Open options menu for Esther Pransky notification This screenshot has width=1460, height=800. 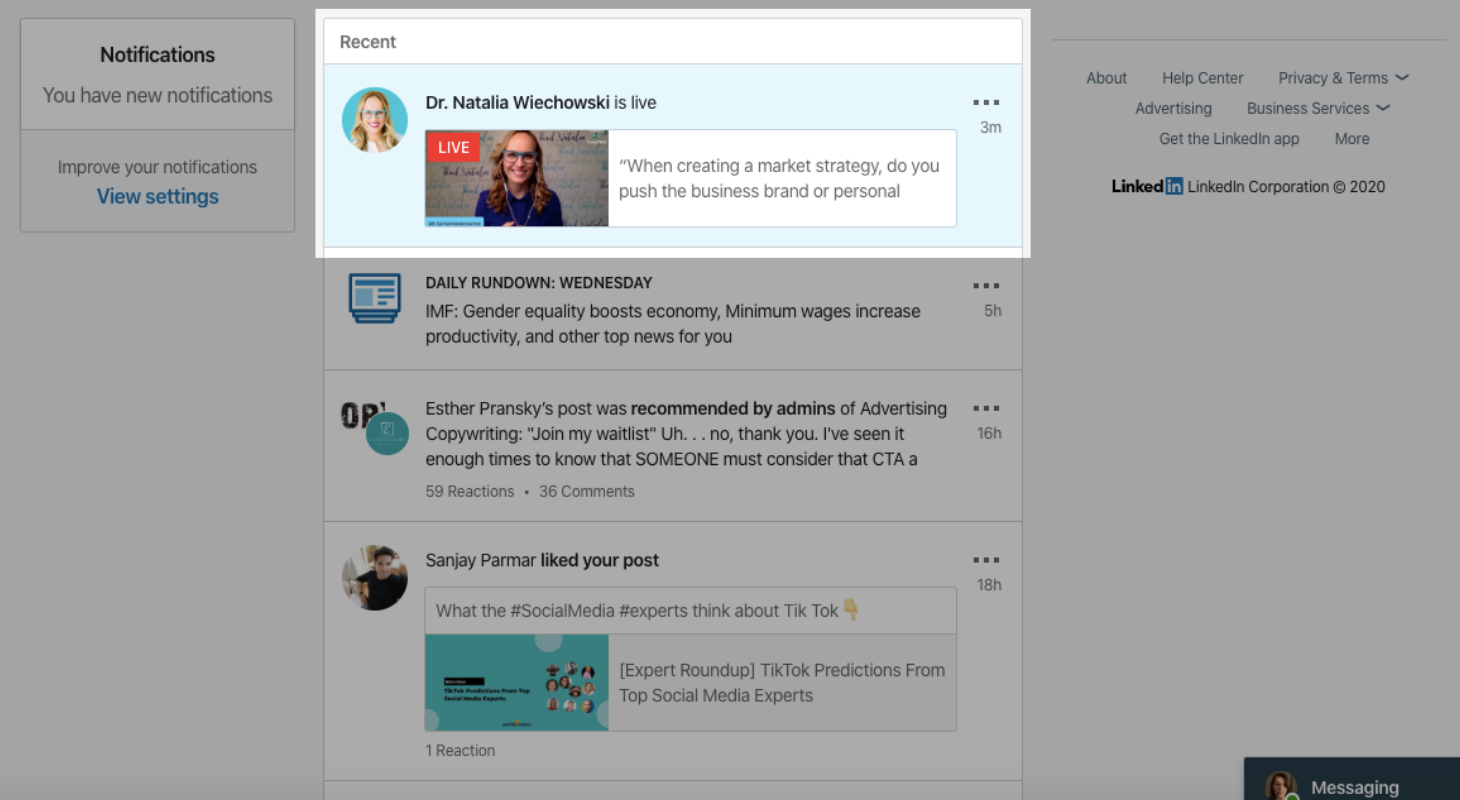(x=986, y=408)
